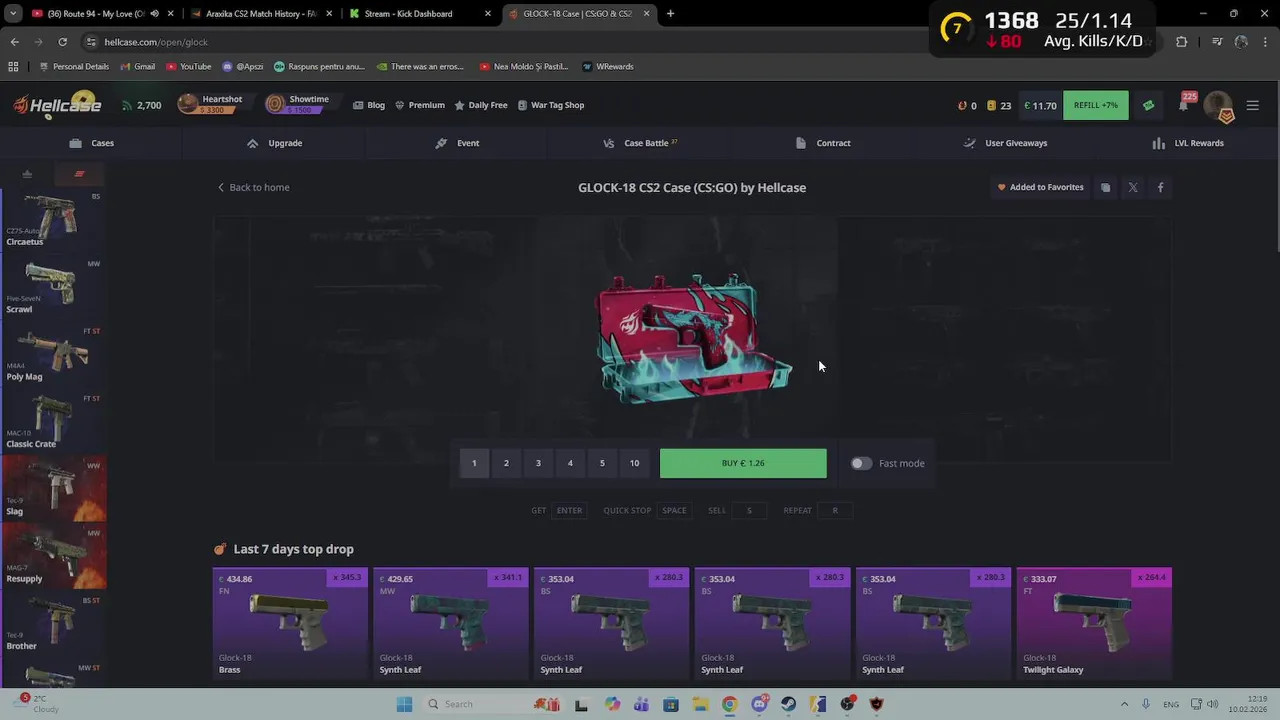Click the copy link icon
This screenshot has width=1280, height=720.
point(1105,187)
